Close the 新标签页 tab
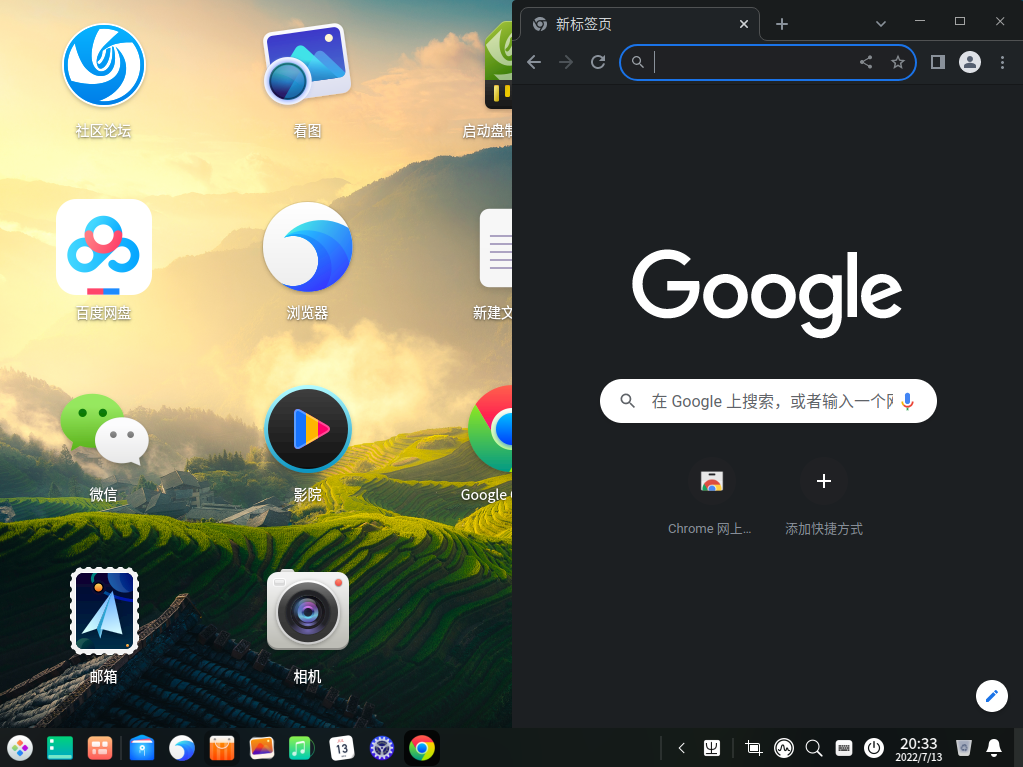The image size is (1023, 767). pyautogui.click(x=743, y=24)
